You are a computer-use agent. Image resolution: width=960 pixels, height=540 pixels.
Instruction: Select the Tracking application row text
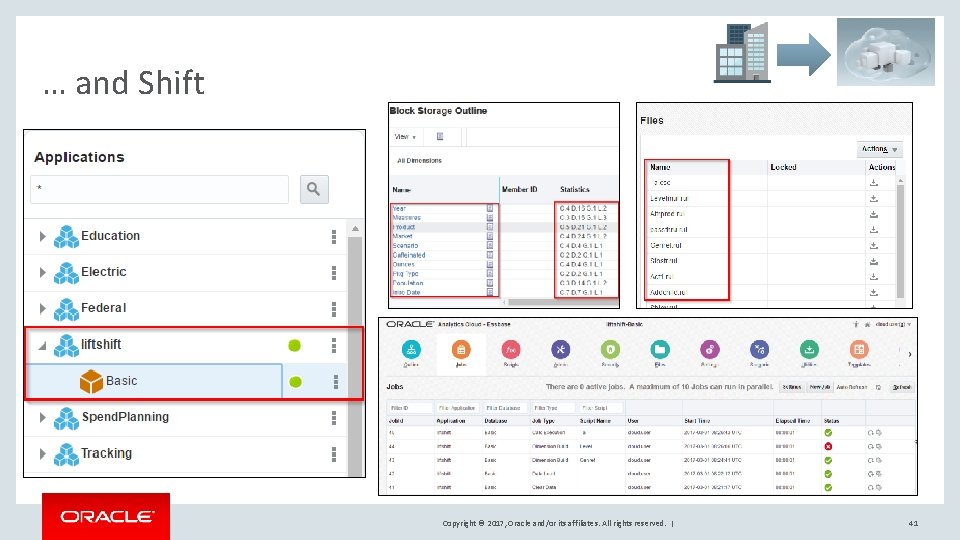point(107,454)
